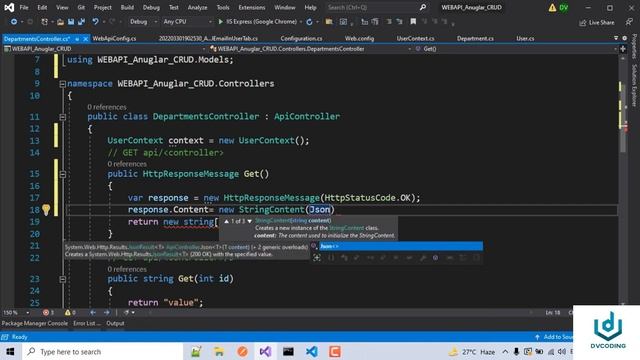Open File Explorer from the taskbar
Screen dimensions: 640x360
click(x=219, y=351)
